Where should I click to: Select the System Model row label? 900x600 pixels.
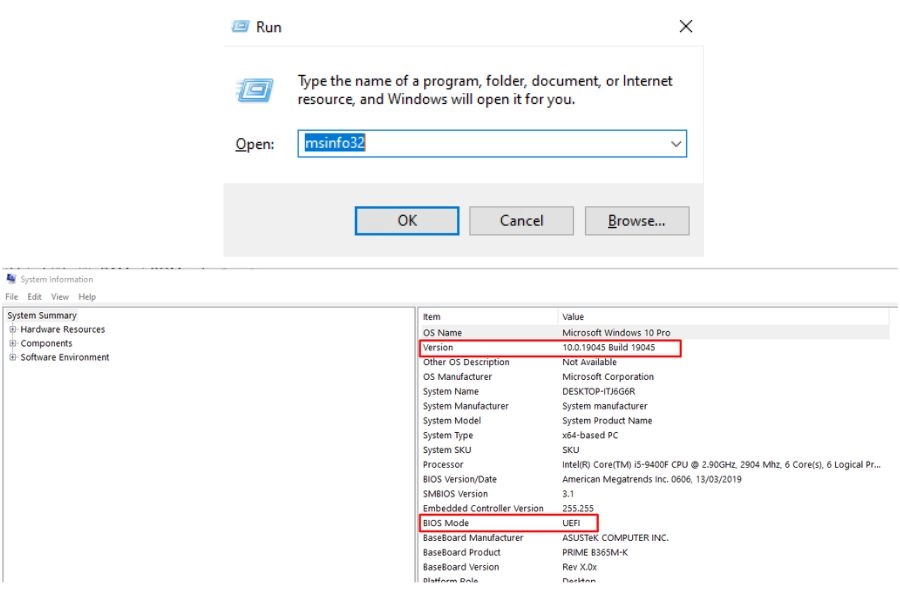click(452, 420)
